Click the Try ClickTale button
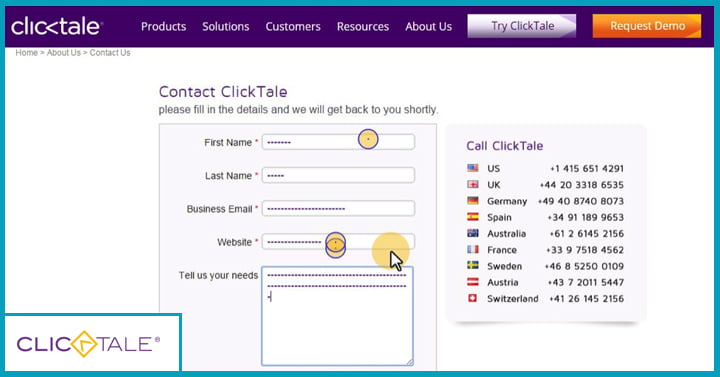720x377 pixels. [x=522, y=26]
